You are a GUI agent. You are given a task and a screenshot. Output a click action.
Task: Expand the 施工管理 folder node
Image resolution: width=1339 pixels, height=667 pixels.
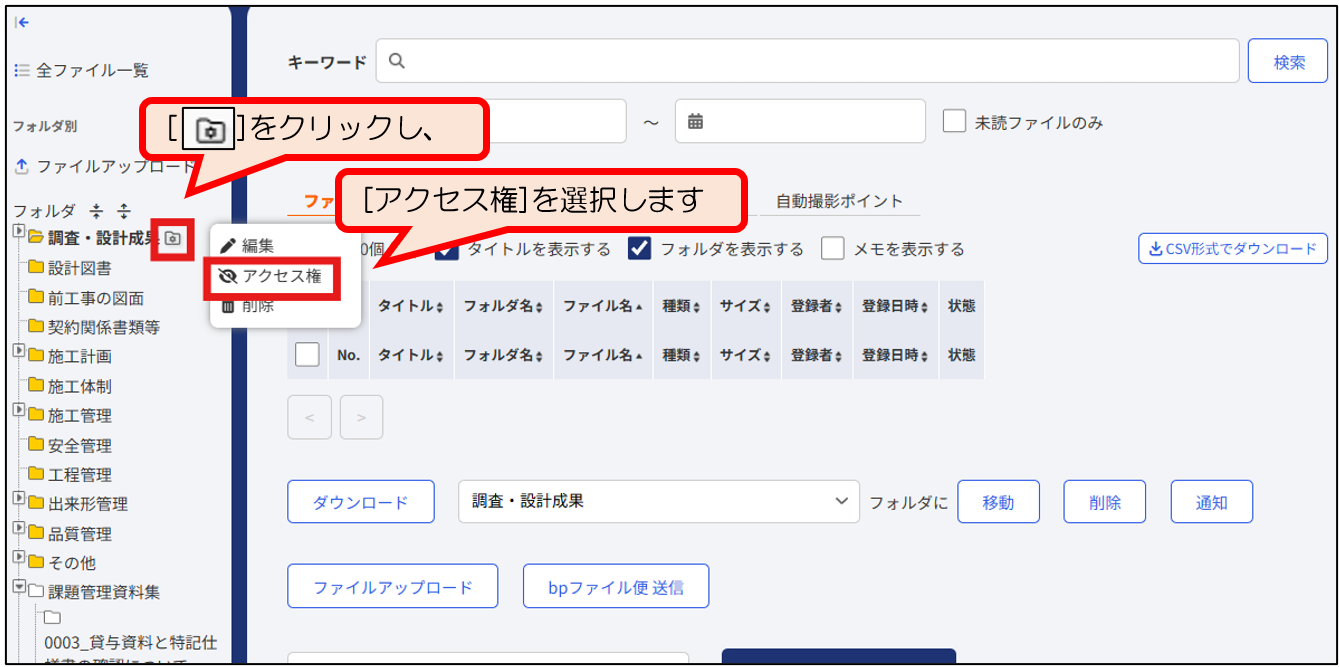[19, 410]
